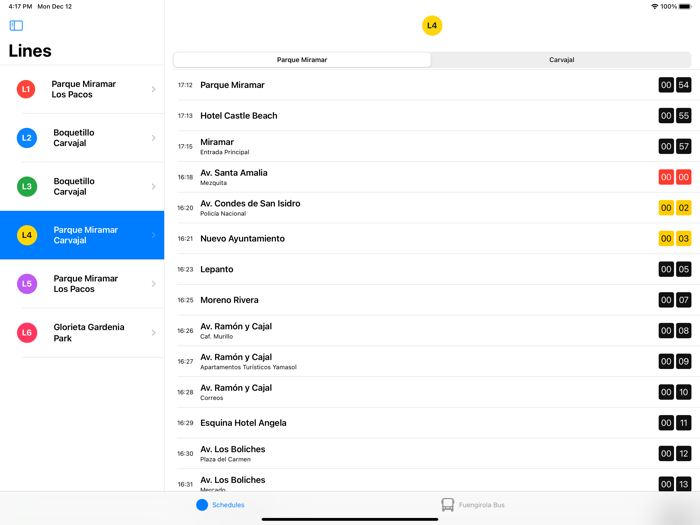Screen dimensions: 700x525
Task: Select the purple L5 line badge
Action: (x=27, y=284)
